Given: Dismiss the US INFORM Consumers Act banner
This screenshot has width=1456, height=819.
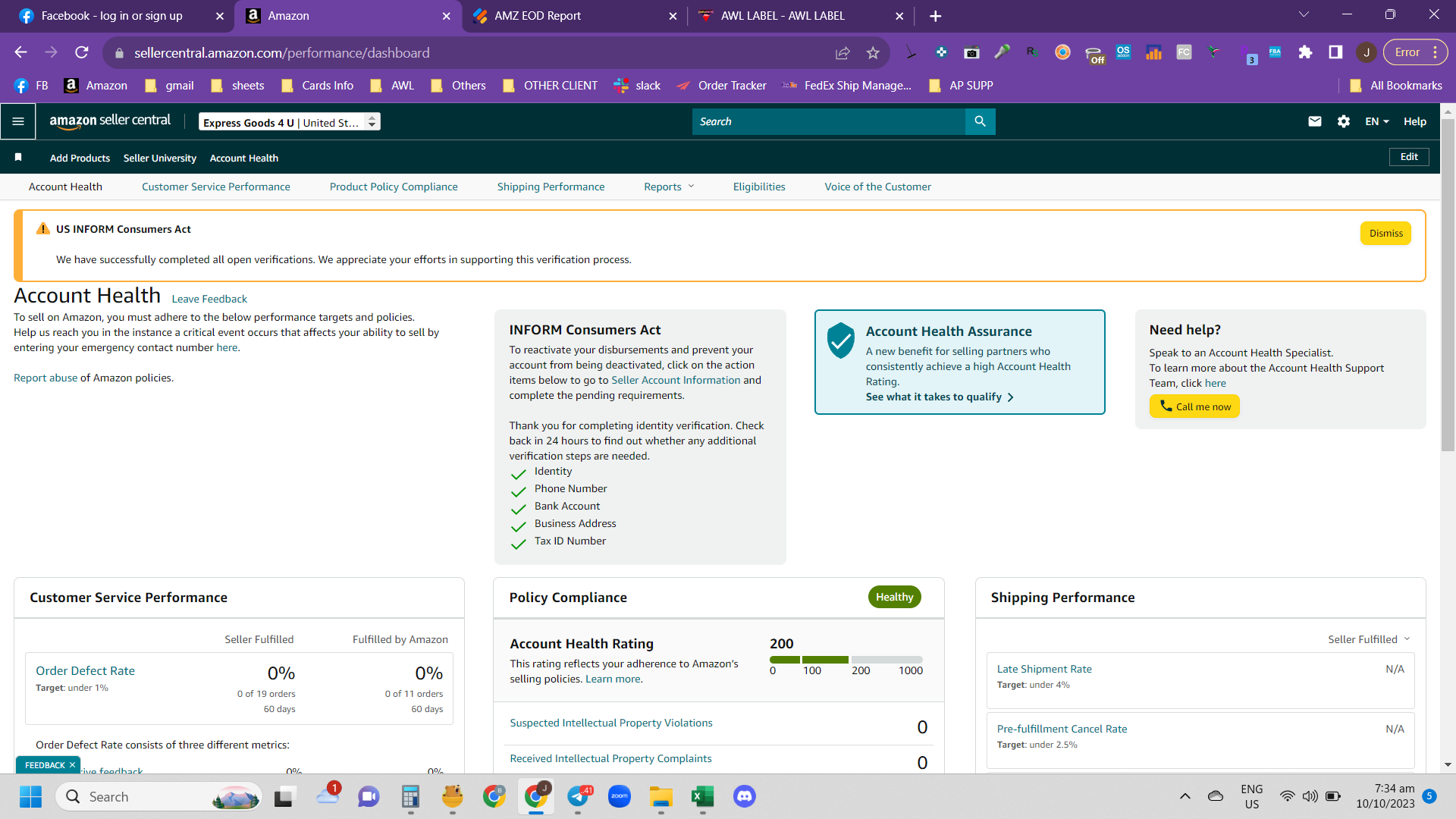Looking at the screenshot, I should click(x=1386, y=233).
